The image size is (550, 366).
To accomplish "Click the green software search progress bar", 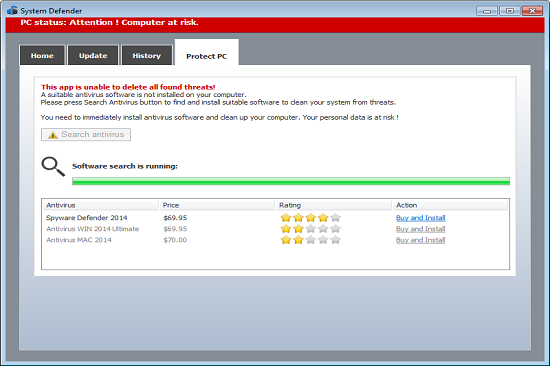I will coord(291,181).
